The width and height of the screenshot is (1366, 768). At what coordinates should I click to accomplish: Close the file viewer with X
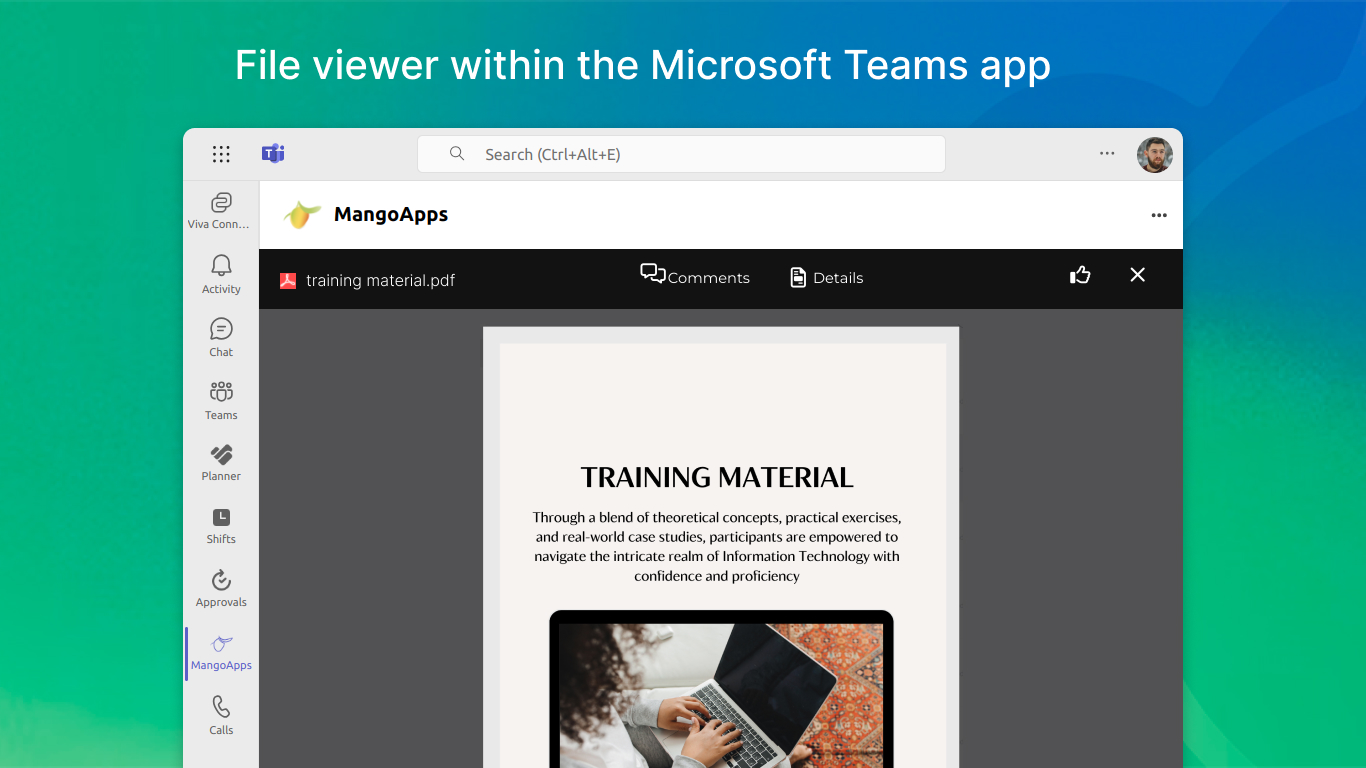(x=1137, y=275)
